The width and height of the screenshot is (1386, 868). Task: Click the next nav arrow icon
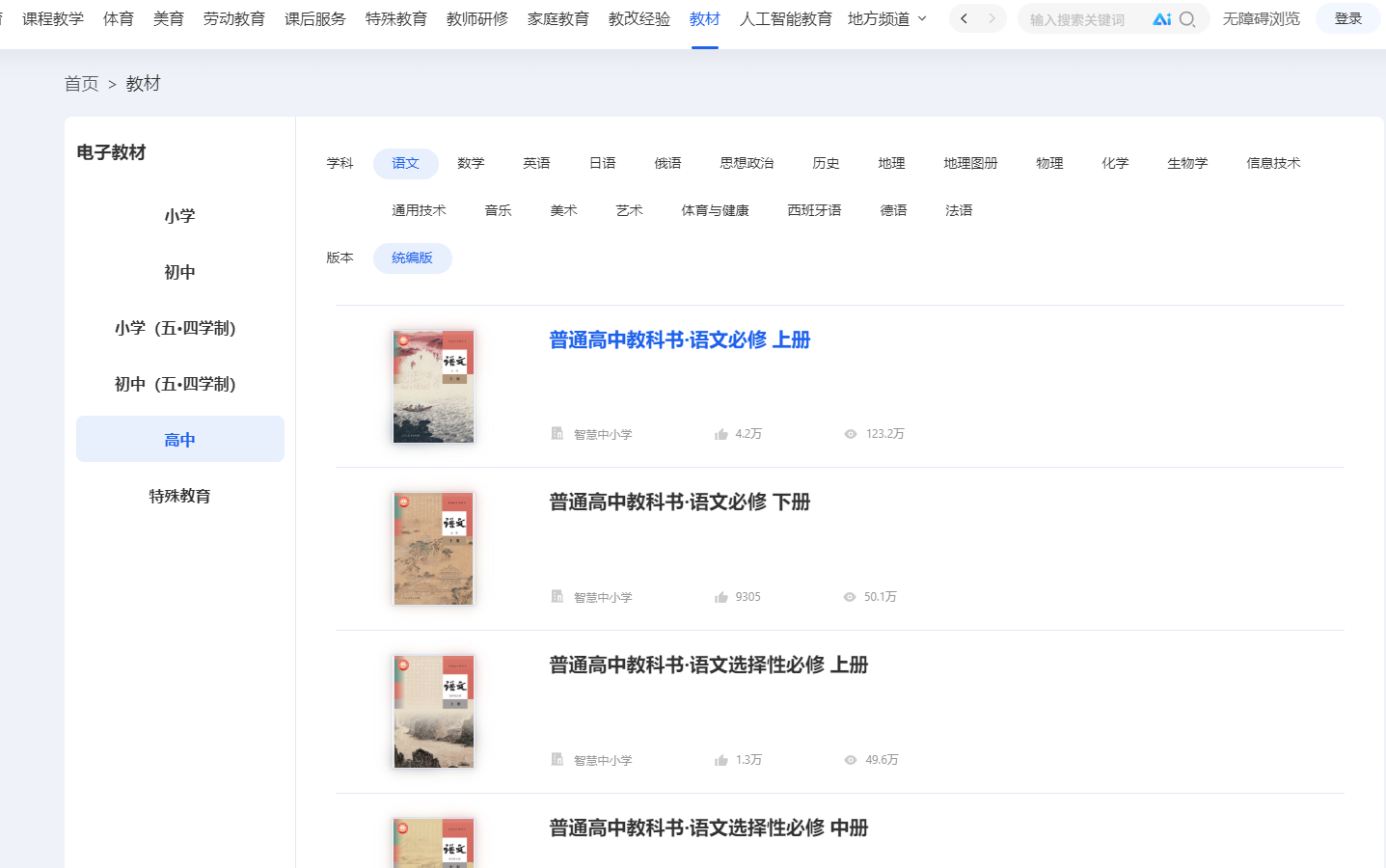(992, 18)
